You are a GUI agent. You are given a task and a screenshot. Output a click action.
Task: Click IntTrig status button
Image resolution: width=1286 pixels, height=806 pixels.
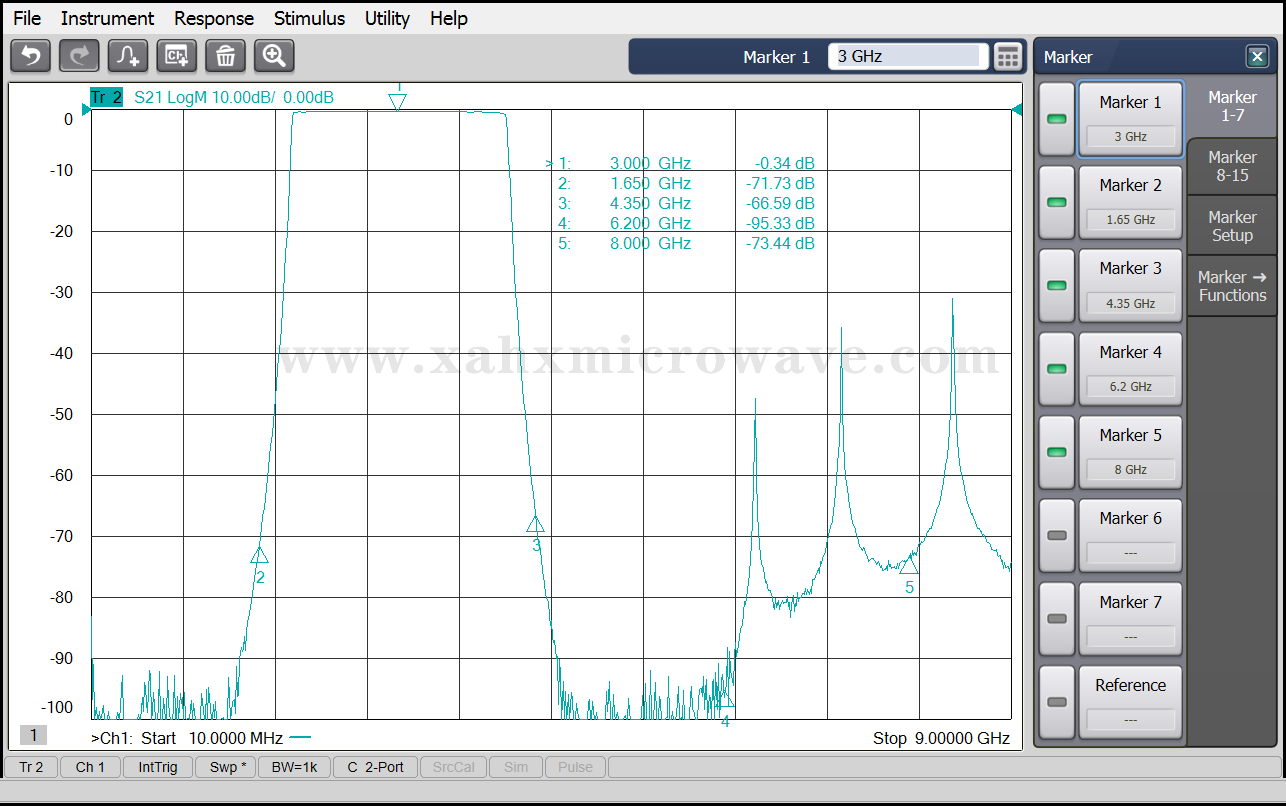[x=158, y=767]
